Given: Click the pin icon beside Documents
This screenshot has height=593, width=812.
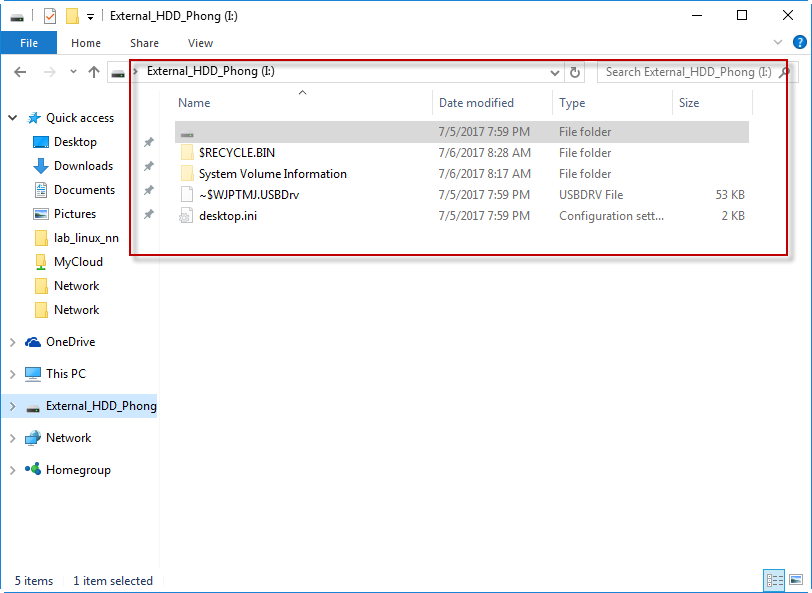Looking at the screenshot, I should coord(149,190).
